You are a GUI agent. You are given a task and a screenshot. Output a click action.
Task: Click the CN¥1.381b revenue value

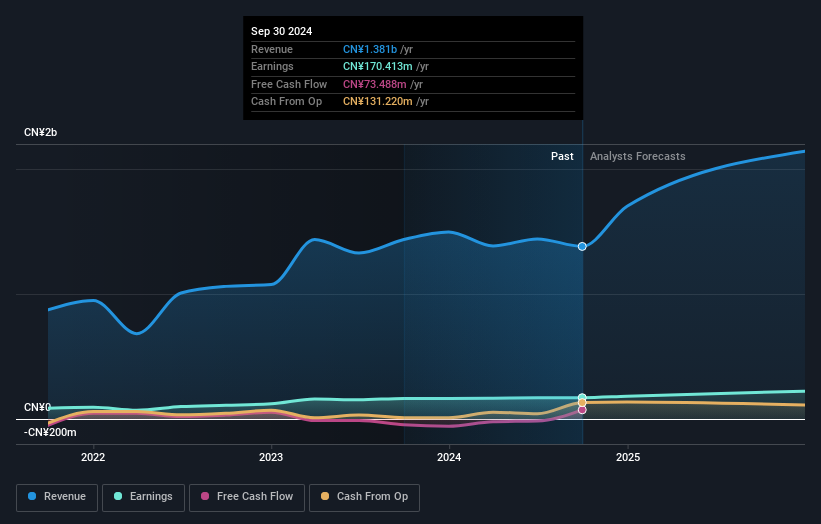(x=370, y=49)
